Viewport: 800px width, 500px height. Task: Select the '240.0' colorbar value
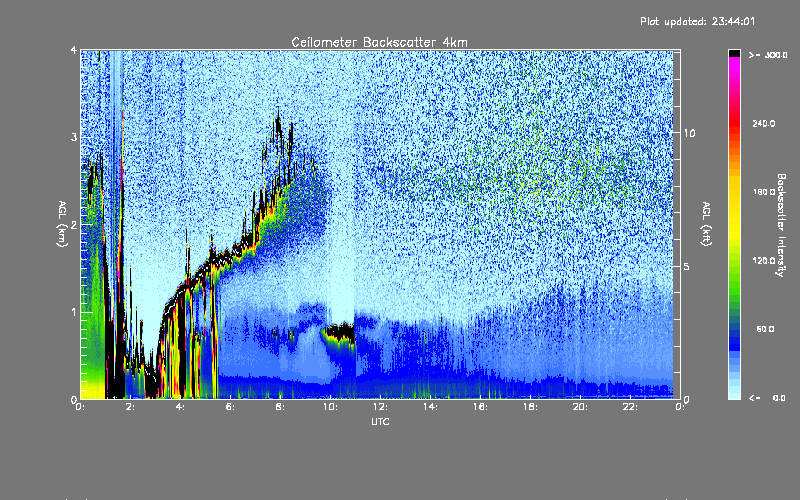(764, 123)
